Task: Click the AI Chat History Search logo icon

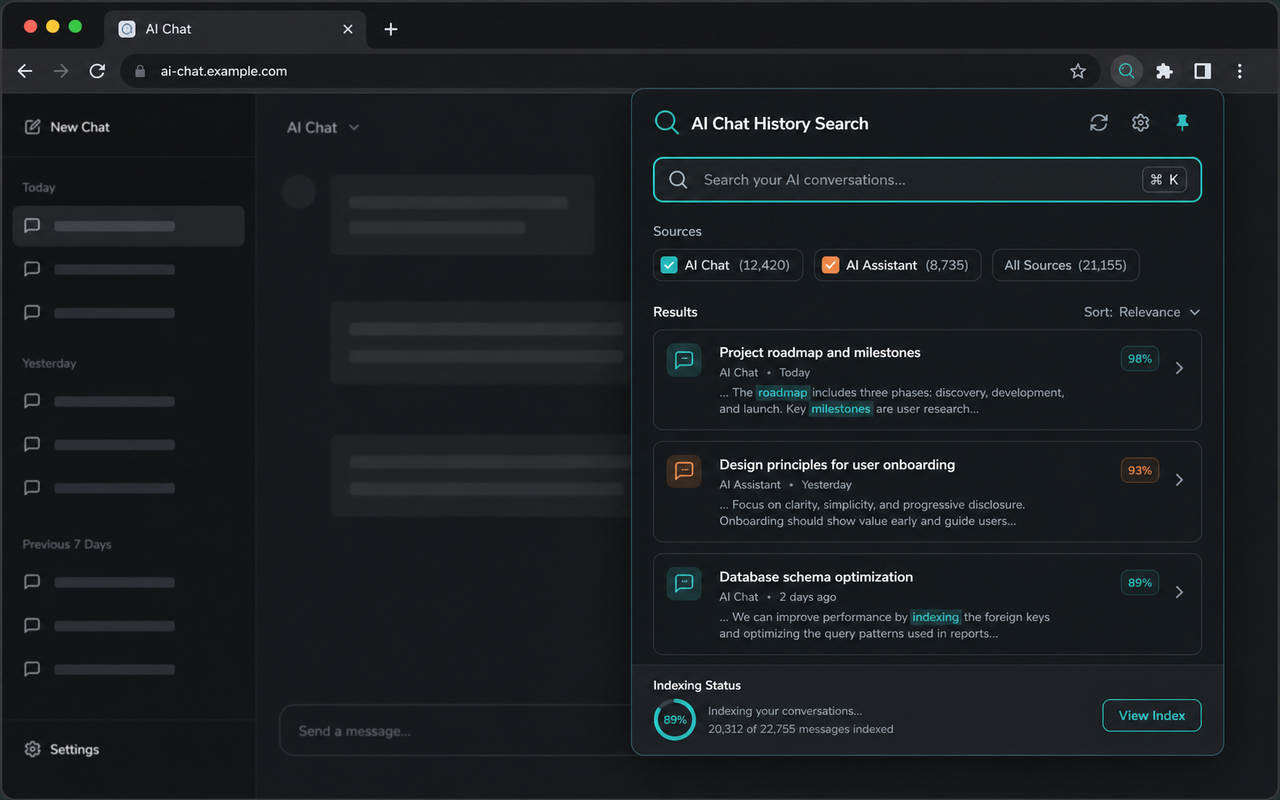Action: point(666,123)
